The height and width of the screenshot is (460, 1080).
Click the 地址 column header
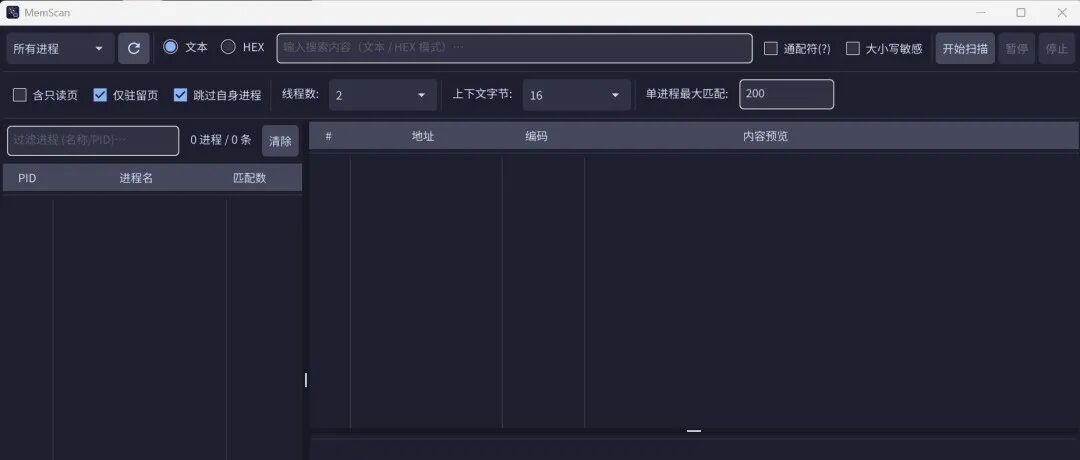click(423, 136)
